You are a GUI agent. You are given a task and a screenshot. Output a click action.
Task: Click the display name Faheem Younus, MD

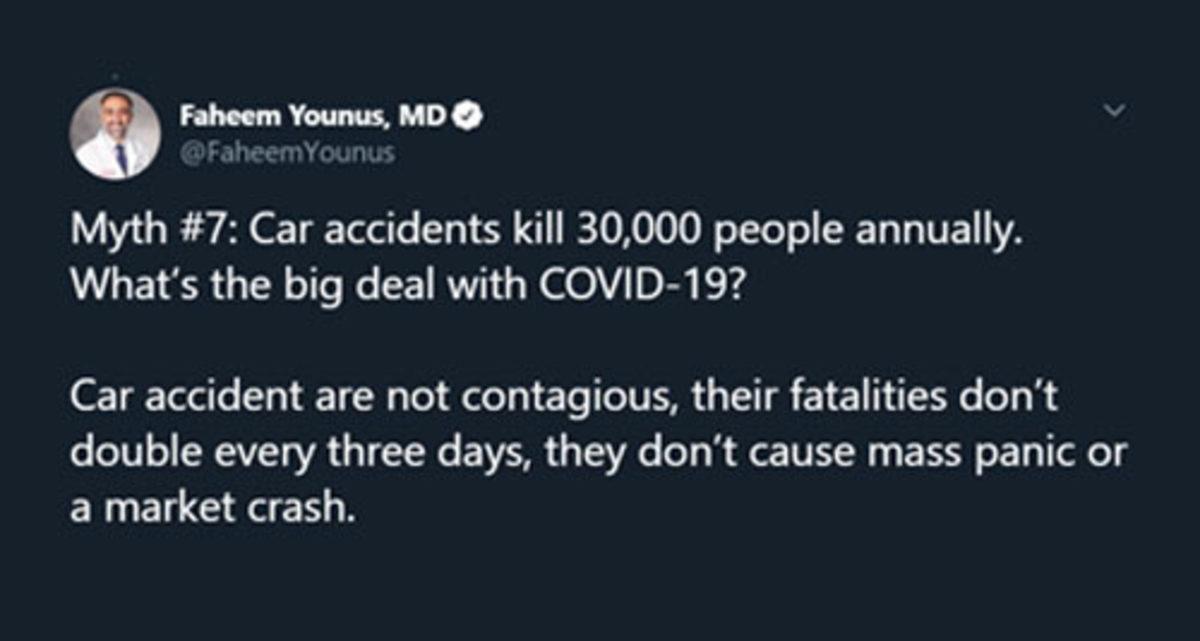coord(316,118)
